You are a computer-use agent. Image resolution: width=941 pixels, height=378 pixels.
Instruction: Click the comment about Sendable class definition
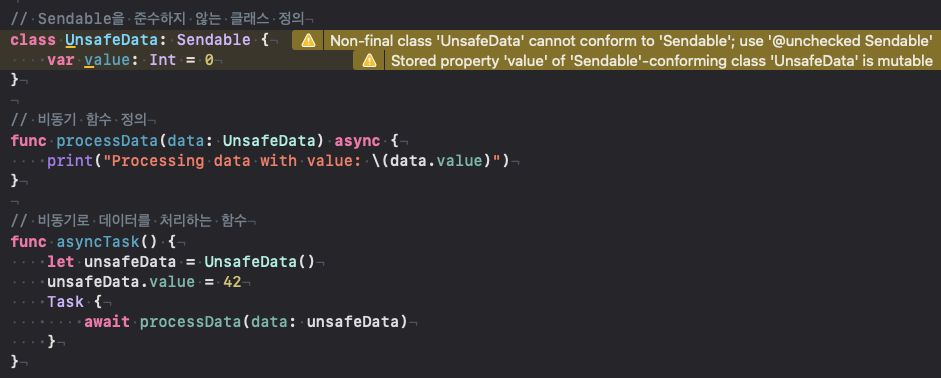158,20
